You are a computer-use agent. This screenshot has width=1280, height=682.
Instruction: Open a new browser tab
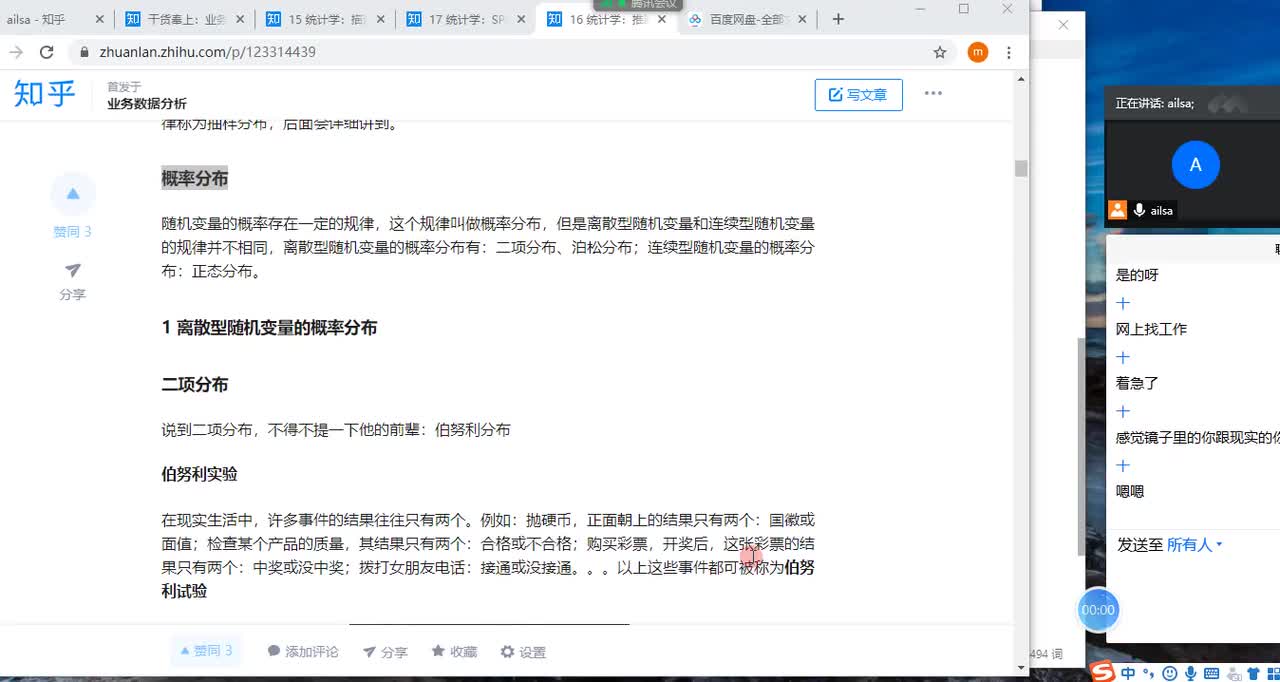coord(838,19)
